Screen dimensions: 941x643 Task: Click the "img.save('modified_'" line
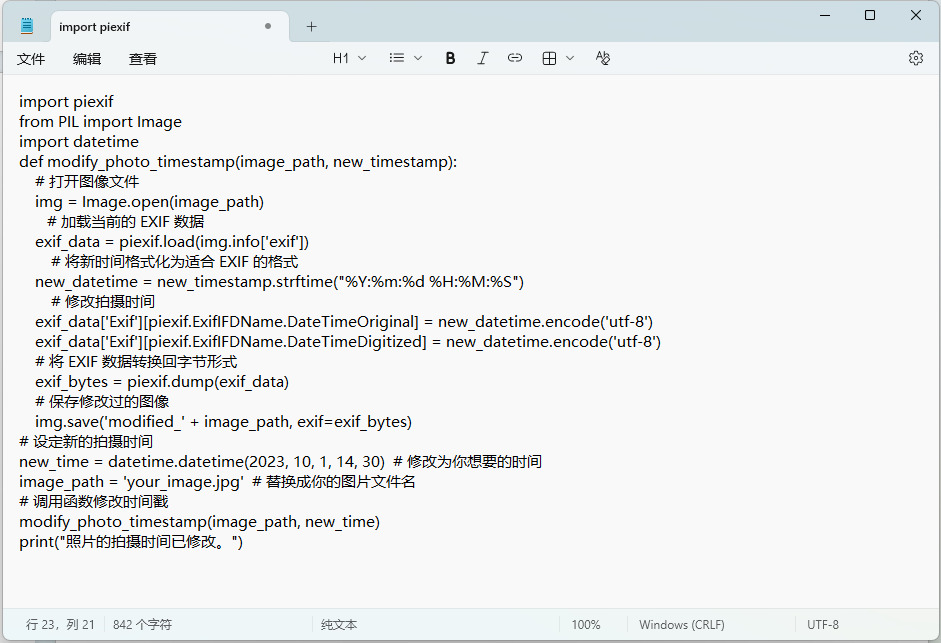pyautogui.click(x=223, y=421)
